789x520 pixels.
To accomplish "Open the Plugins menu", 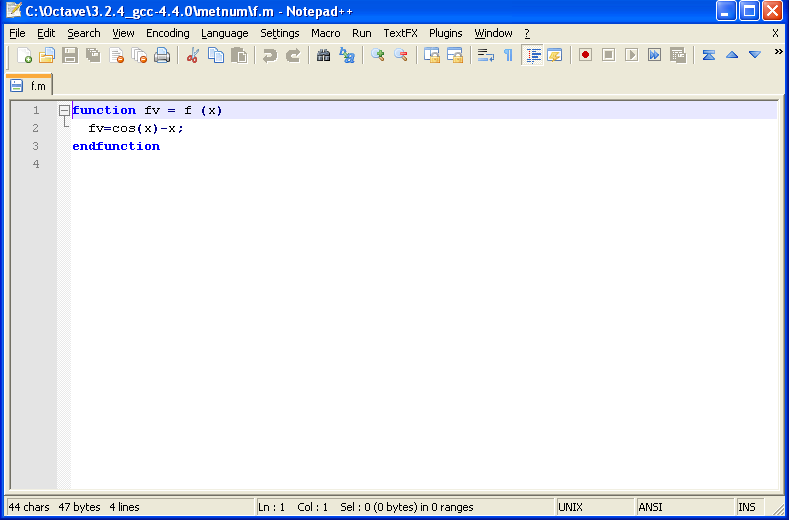I will pos(445,33).
